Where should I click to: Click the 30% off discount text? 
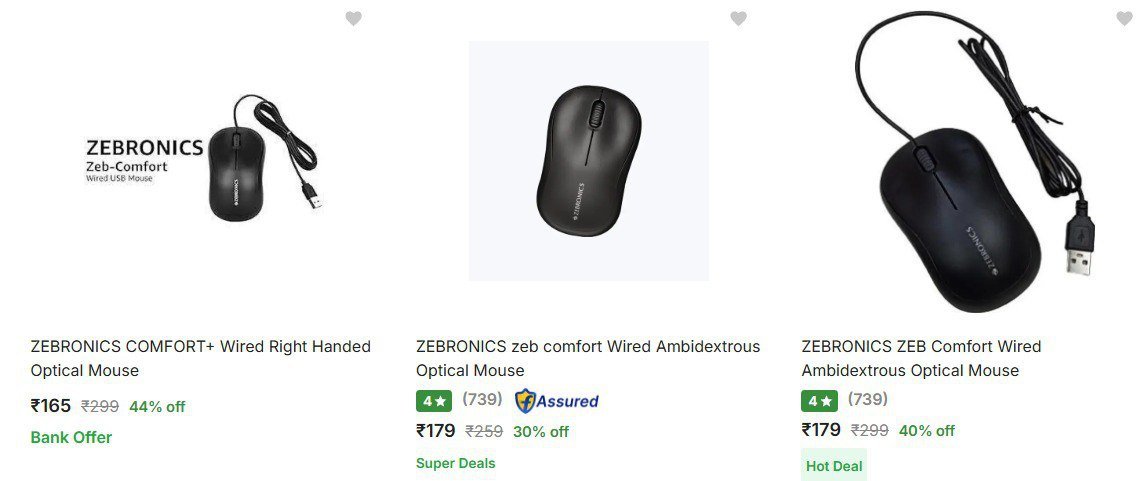[540, 432]
